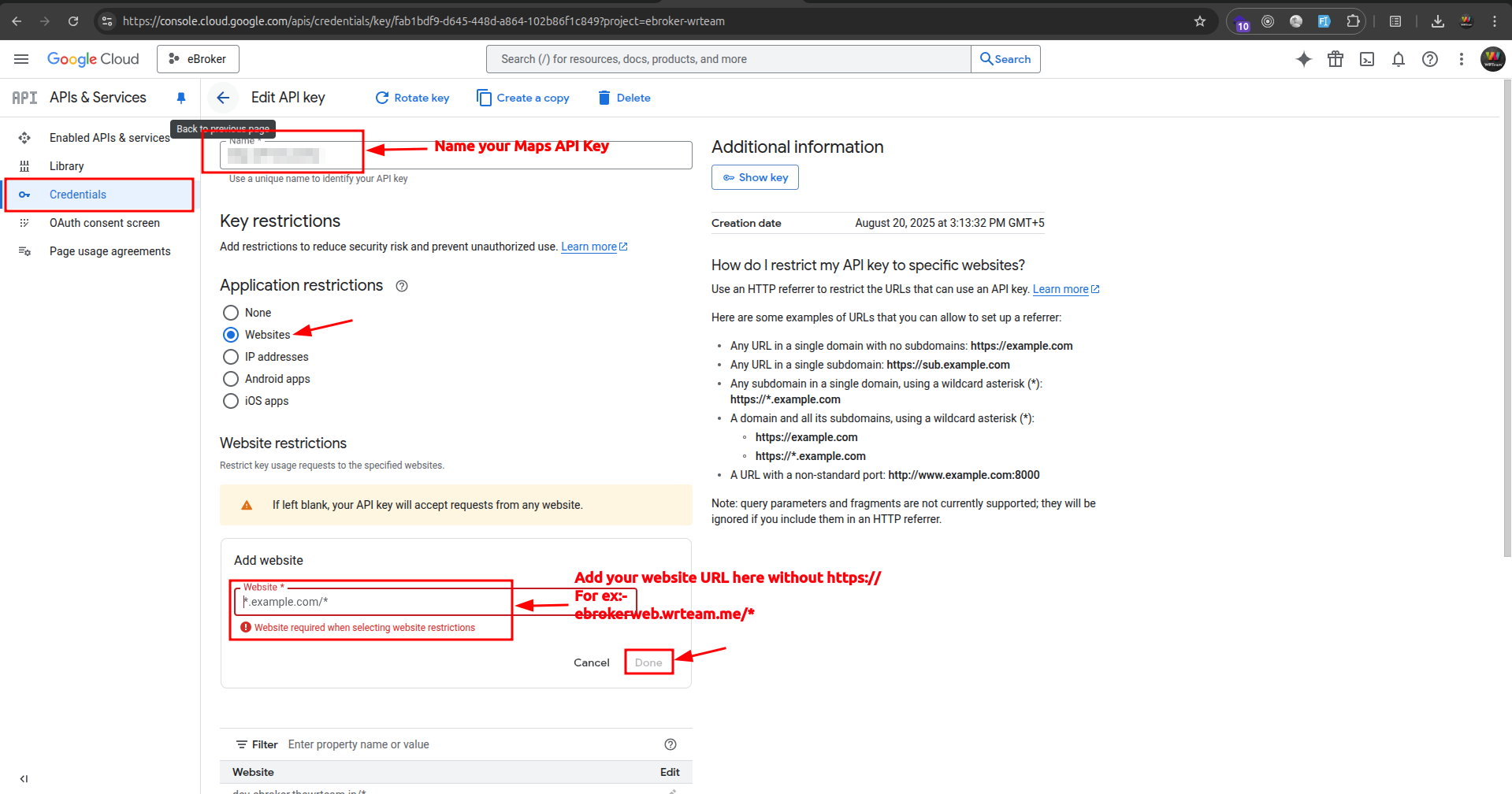The width and height of the screenshot is (1512, 794).
Task: Unpin APIs & Services from navigation
Action: click(x=180, y=97)
